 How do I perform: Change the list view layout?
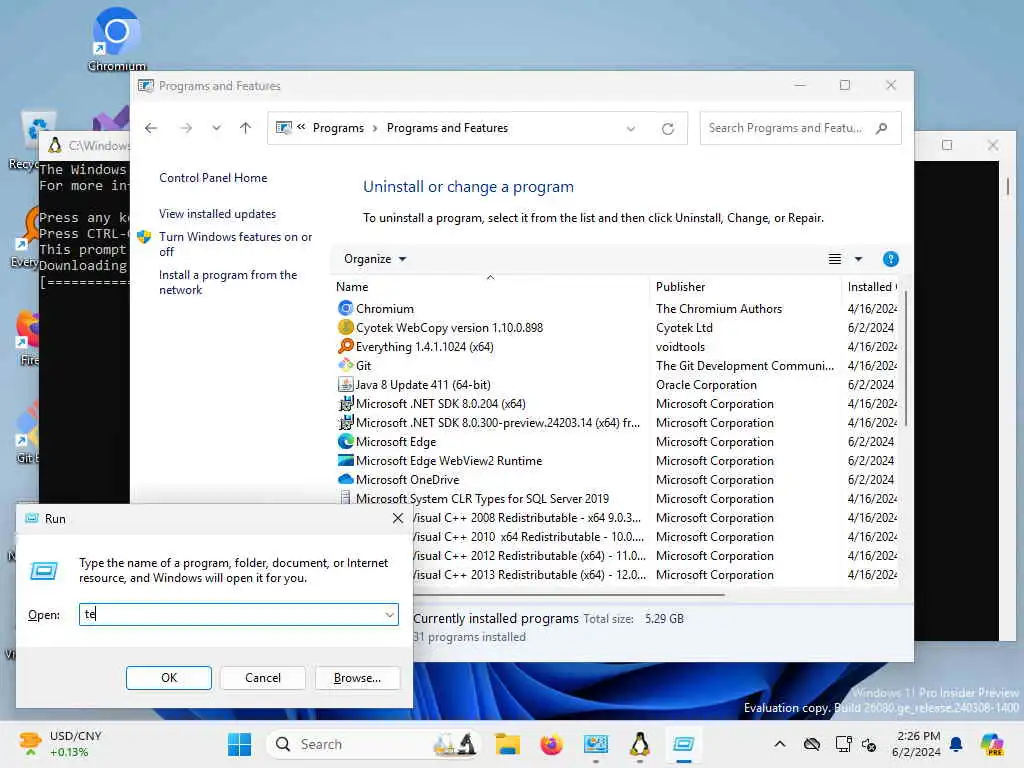[x=835, y=259]
